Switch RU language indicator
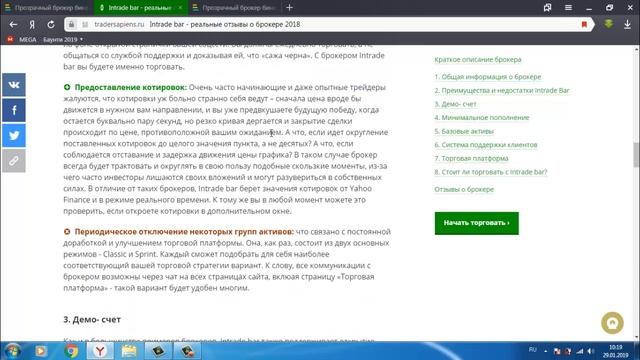 click(x=533, y=350)
